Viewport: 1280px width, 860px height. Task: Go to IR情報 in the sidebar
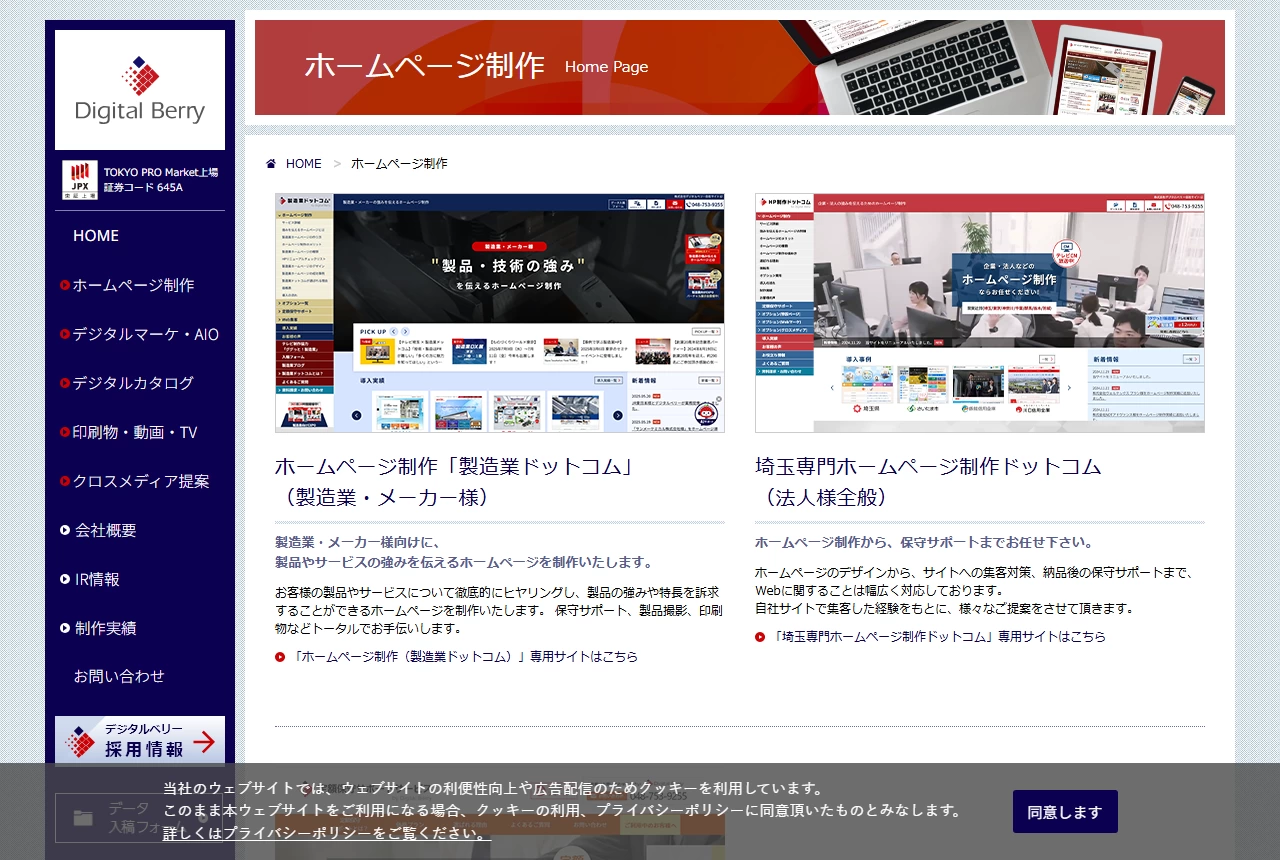click(x=97, y=579)
